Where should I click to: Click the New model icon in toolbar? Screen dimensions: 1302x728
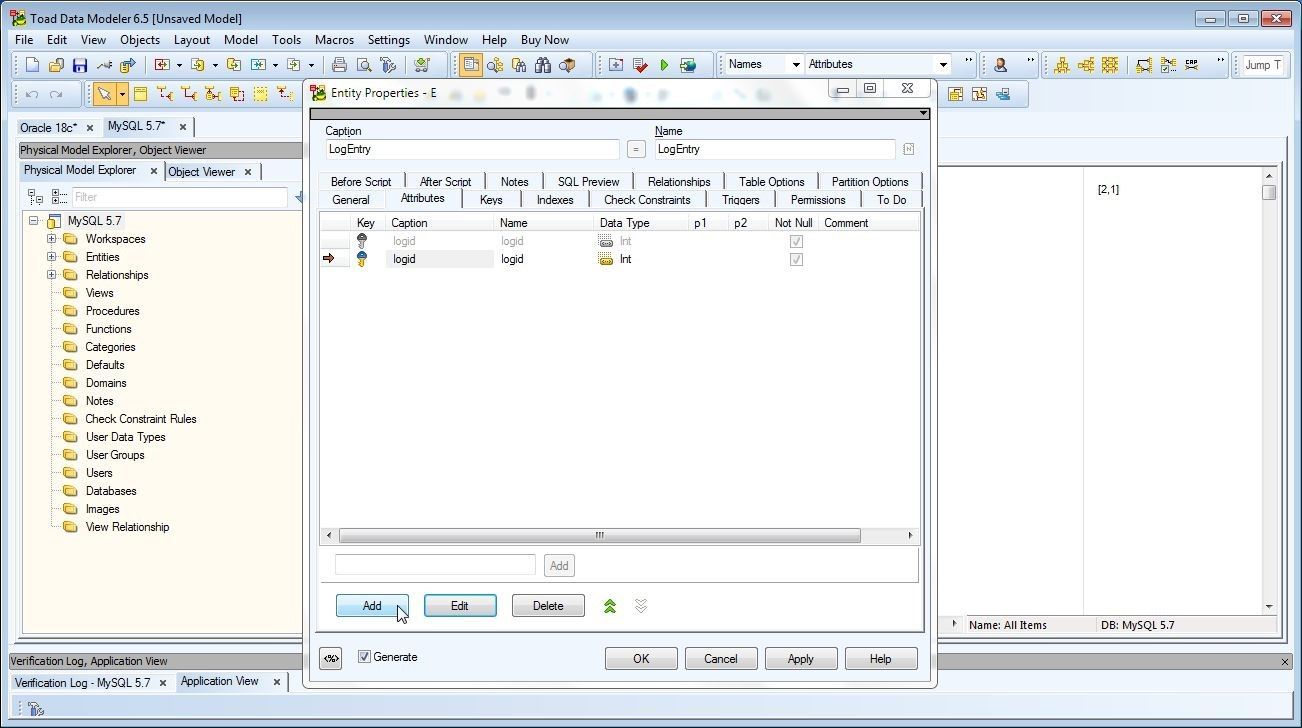tap(32, 65)
